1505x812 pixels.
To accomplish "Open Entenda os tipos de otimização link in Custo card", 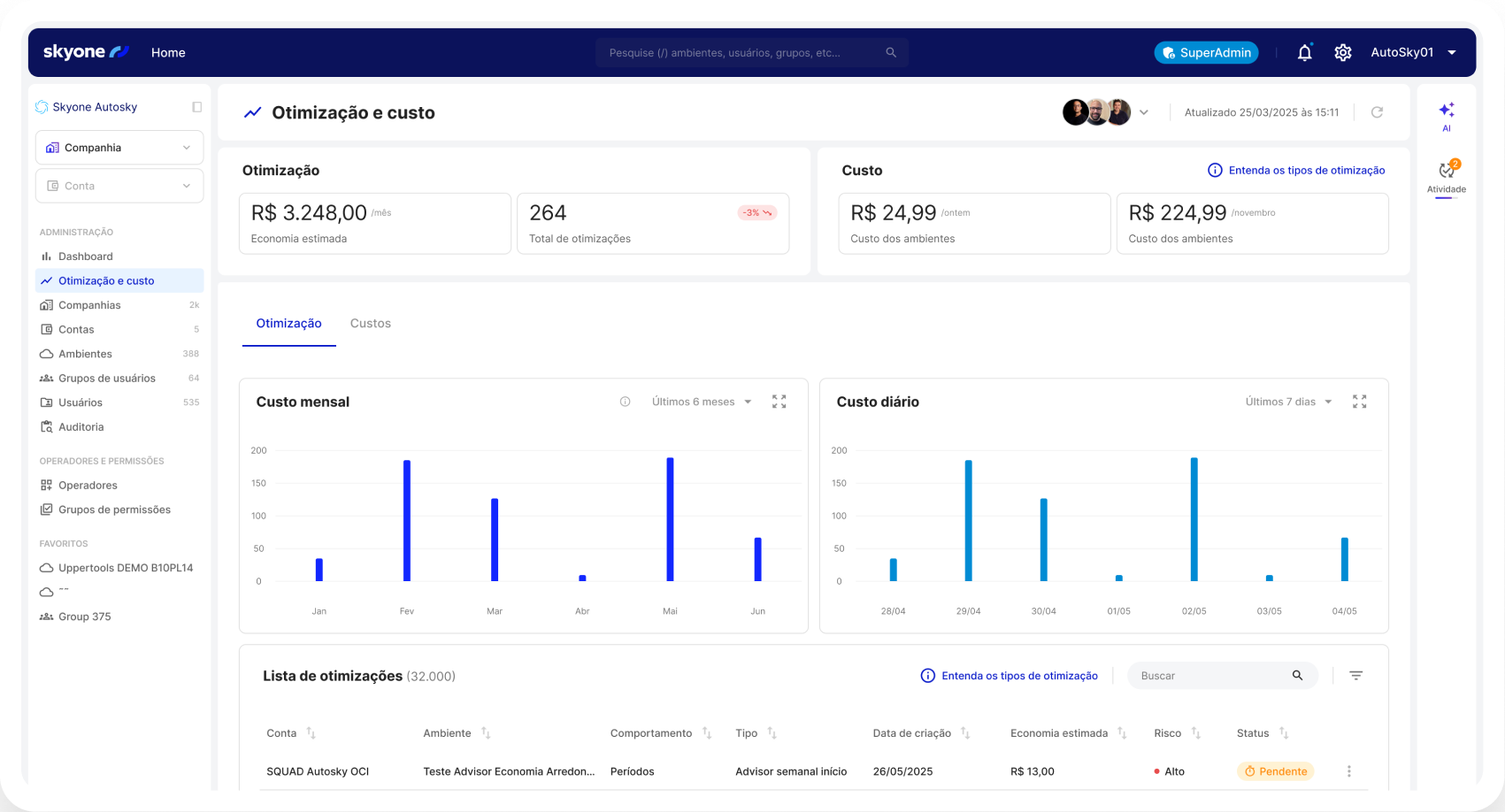I will (x=1296, y=171).
